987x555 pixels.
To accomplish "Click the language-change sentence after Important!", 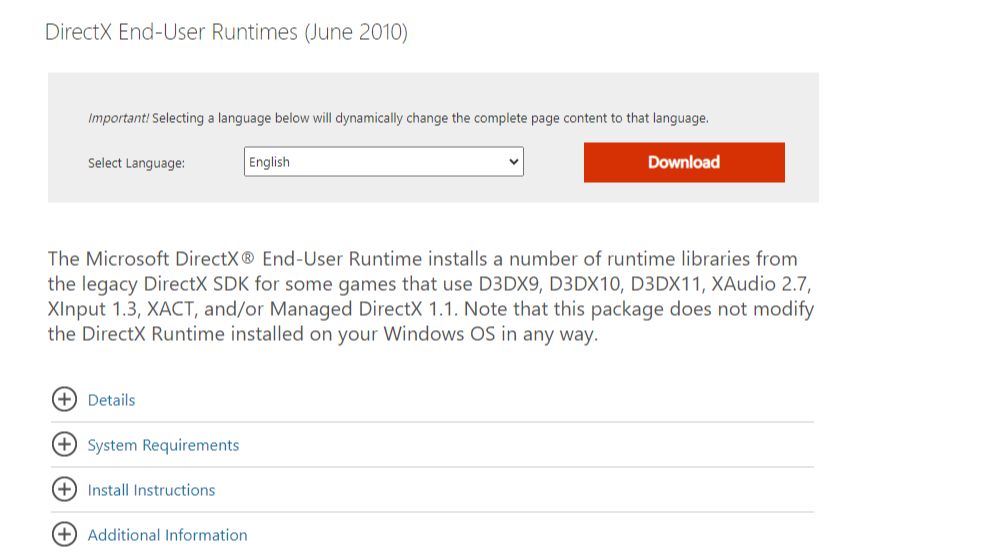I will pos(430,118).
